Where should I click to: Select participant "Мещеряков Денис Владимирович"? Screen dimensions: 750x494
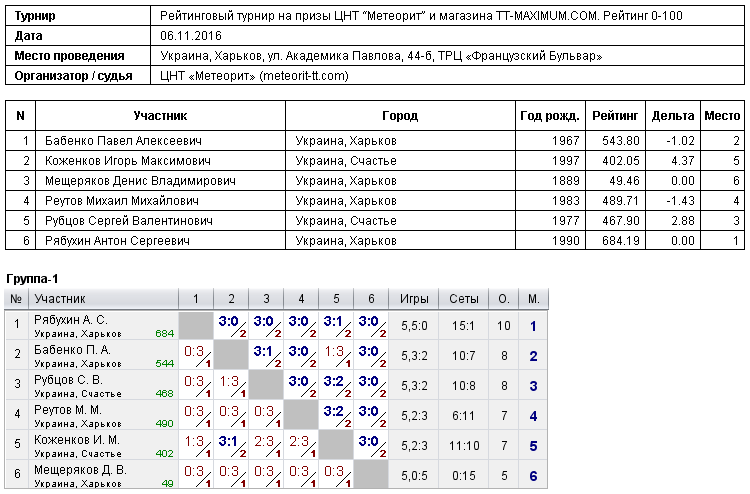pos(140,181)
